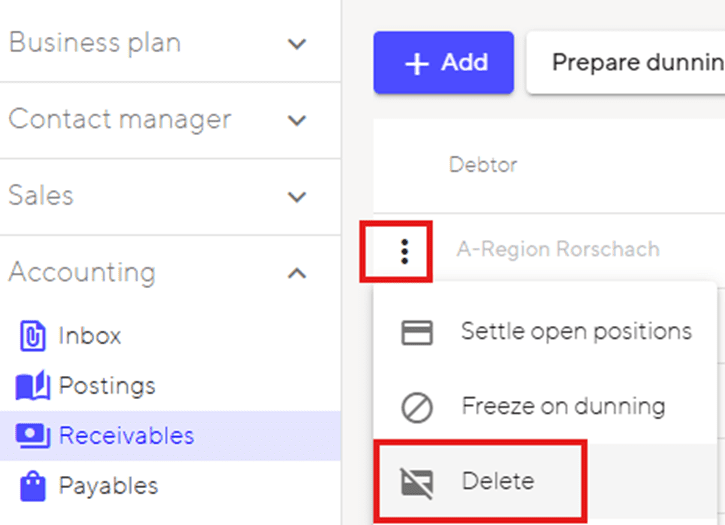Click the Inbox paperclip icon
725x525 pixels.
click(x=33, y=335)
